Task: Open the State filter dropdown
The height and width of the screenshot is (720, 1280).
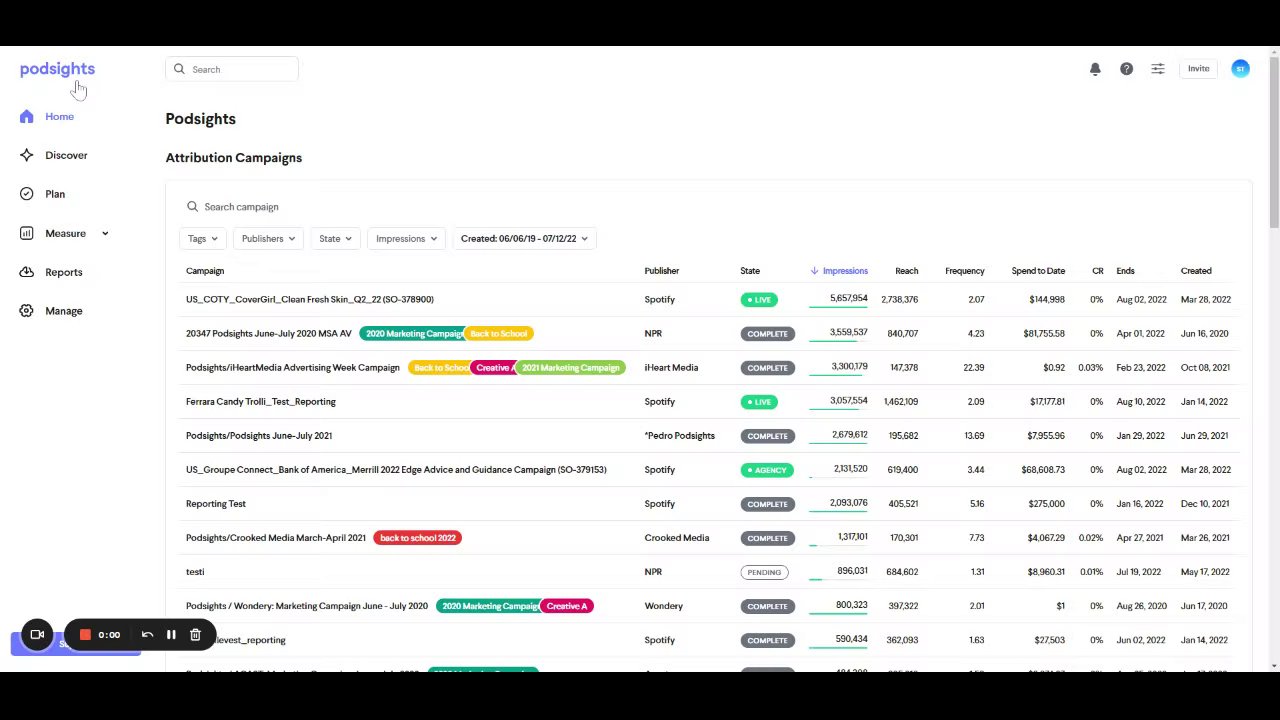Action: click(335, 239)
